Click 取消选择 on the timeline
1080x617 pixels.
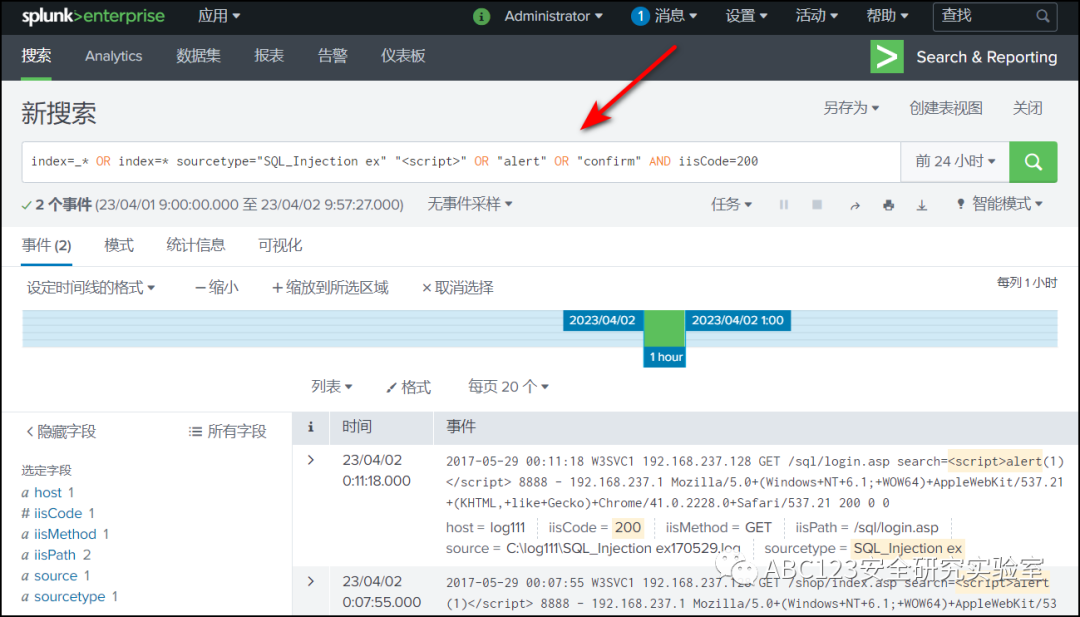[x=457, y=288]
